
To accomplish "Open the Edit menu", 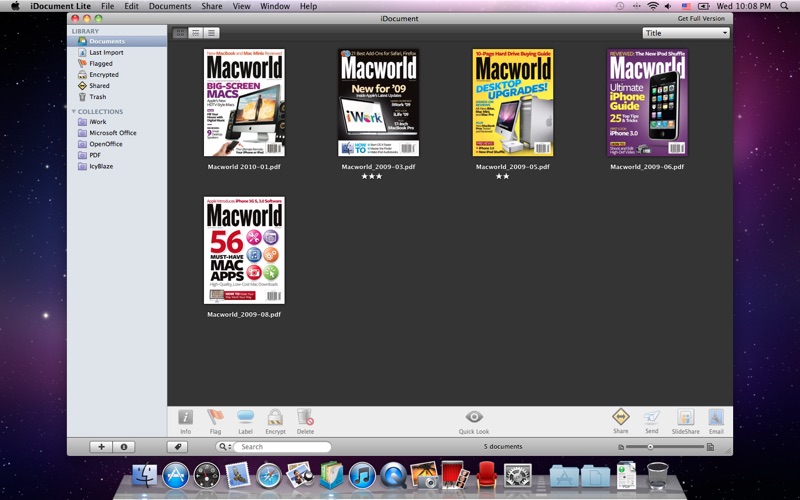I will point(132,6).
